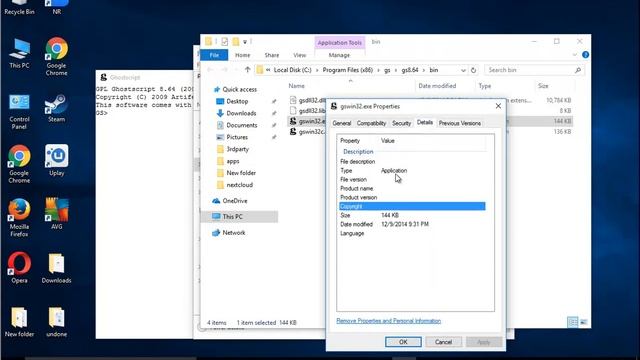Launch the Mozilla Firefox shortcut
This screenshot has width=640, height=360.
(x=19, y=218)
